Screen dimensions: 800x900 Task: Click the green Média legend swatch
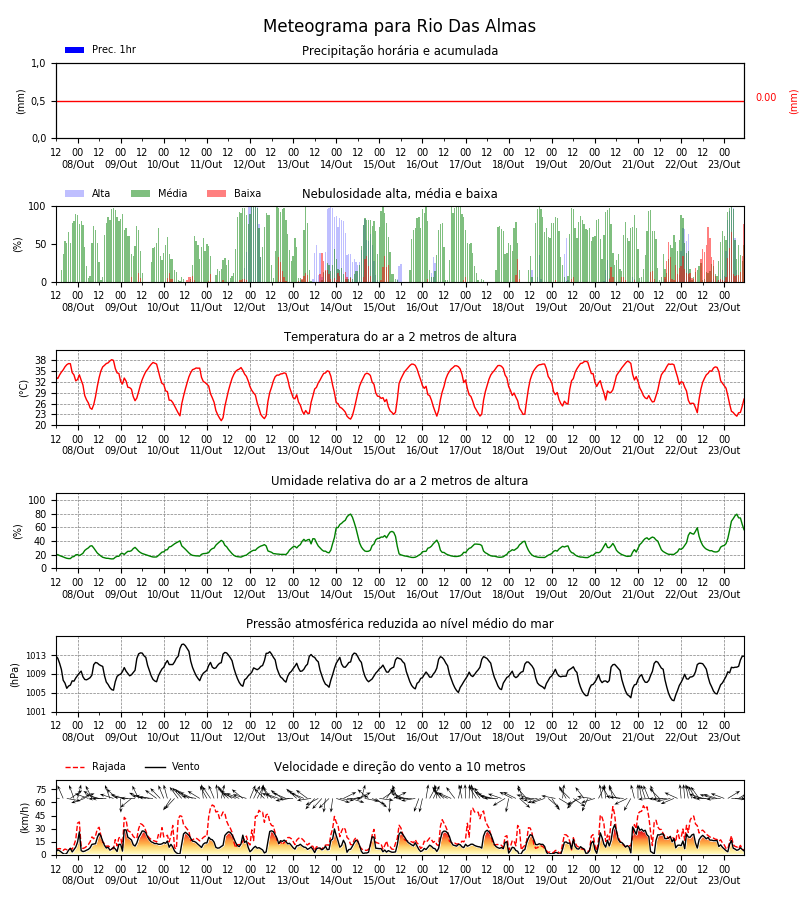[141, 193]
